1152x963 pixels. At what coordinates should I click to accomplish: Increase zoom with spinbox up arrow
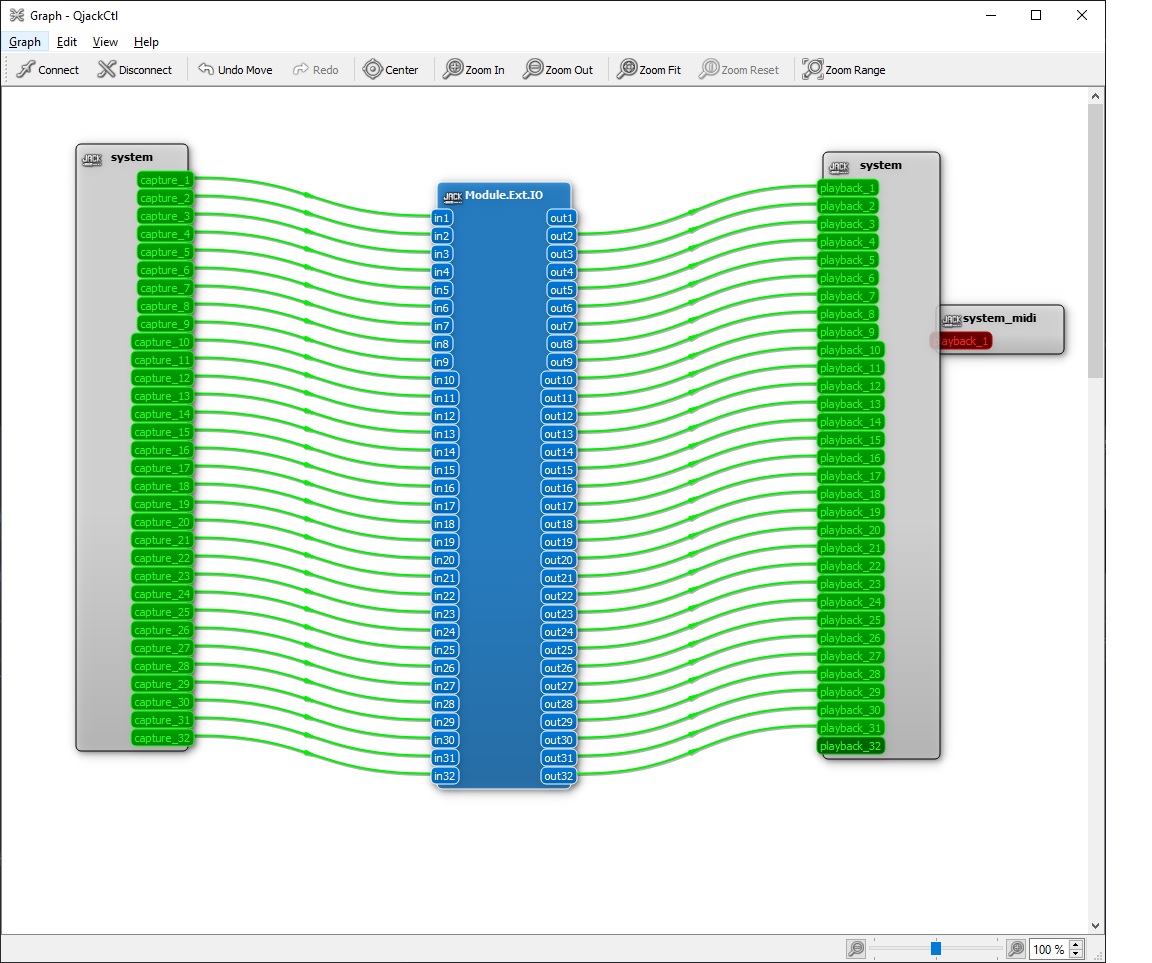(x=1076, y=944)
